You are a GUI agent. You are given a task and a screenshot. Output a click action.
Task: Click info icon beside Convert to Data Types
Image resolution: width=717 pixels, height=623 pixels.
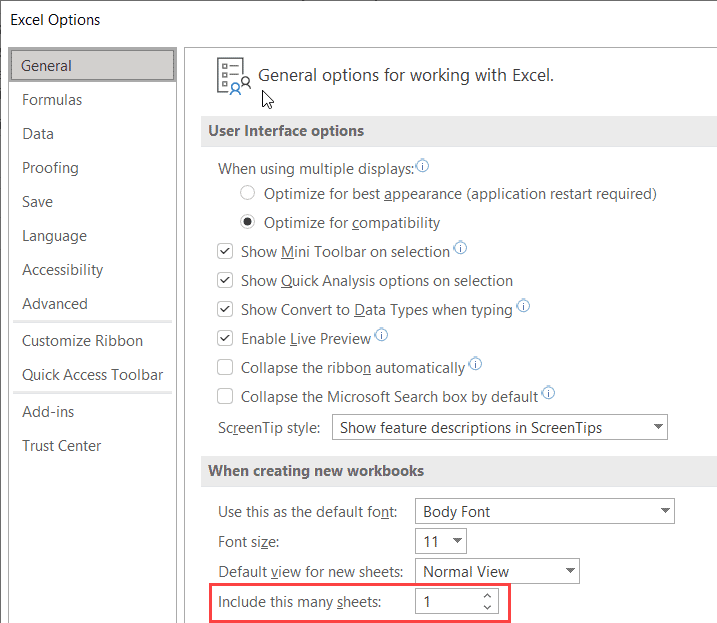(x=523, y=307)
